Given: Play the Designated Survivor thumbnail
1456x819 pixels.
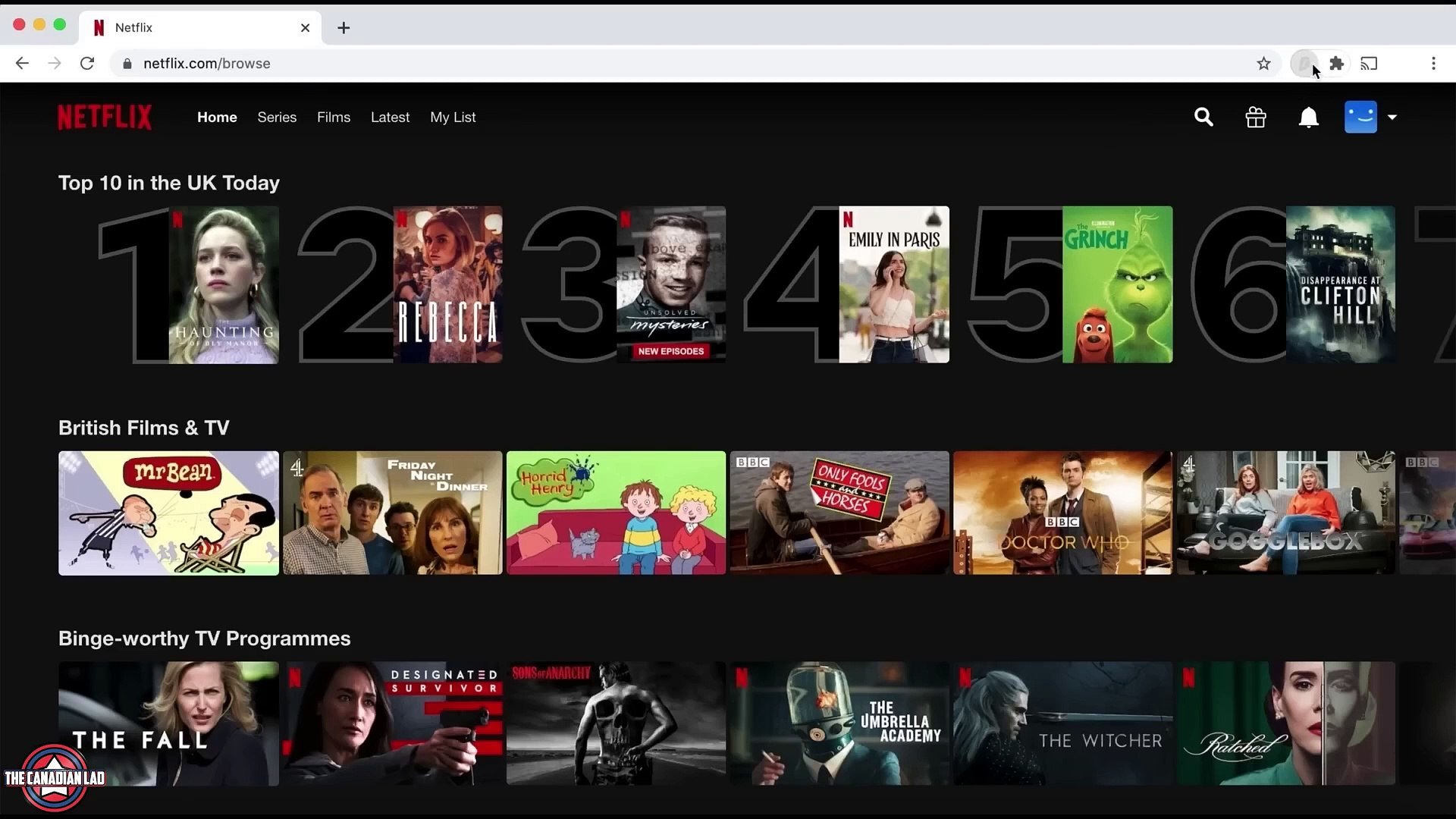Looking at the screenshot, I should tap(392, 723).
